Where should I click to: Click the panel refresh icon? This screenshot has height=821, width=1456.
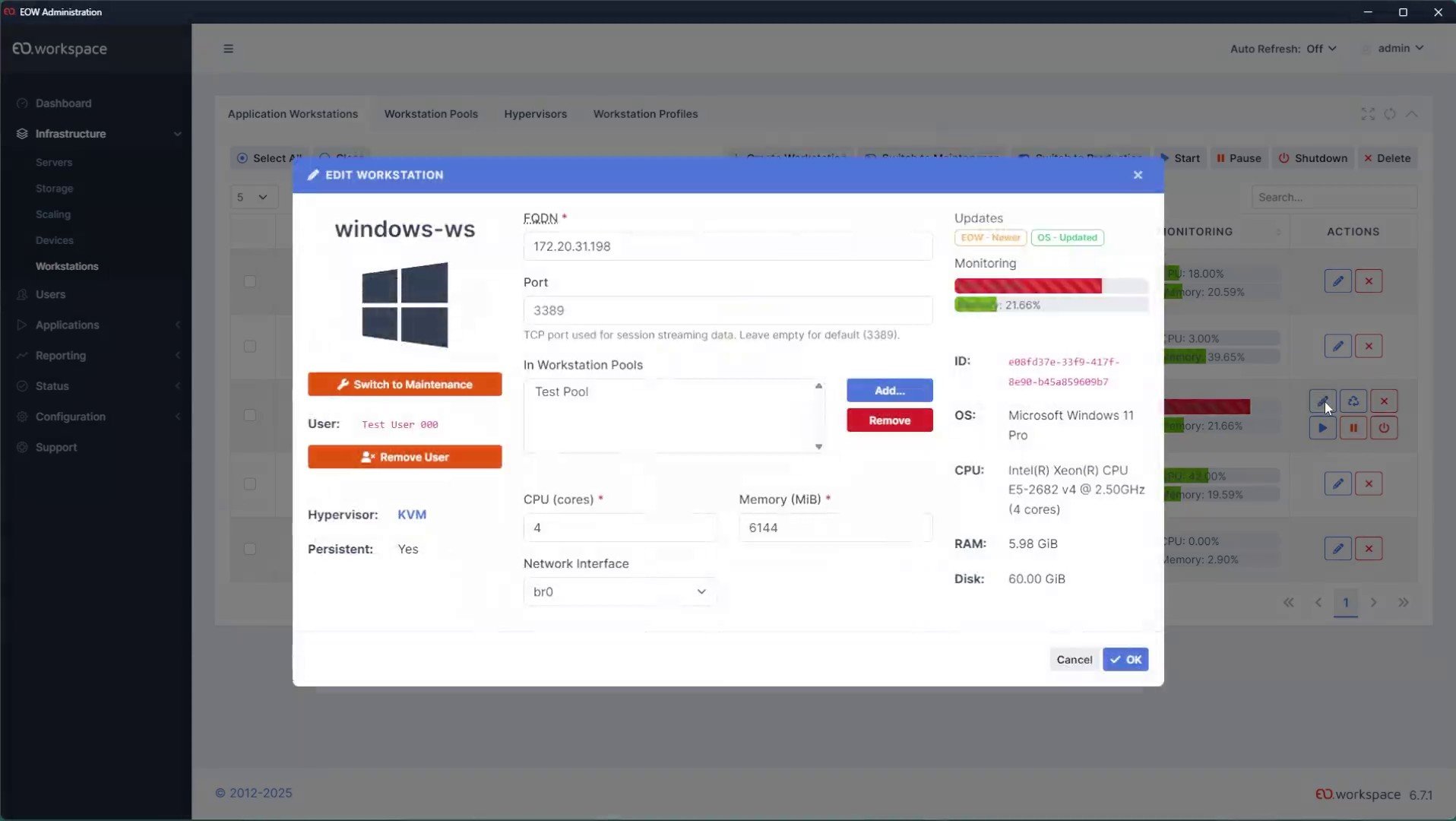(x=1390, y=114)
